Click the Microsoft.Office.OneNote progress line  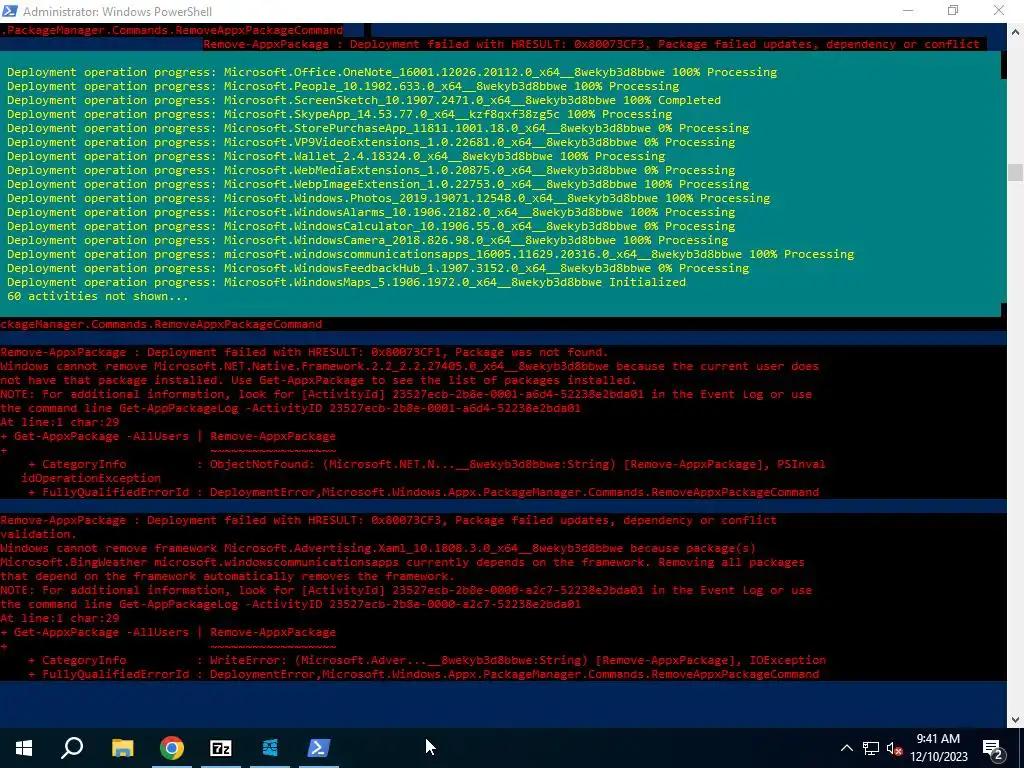tap(392, 72)
